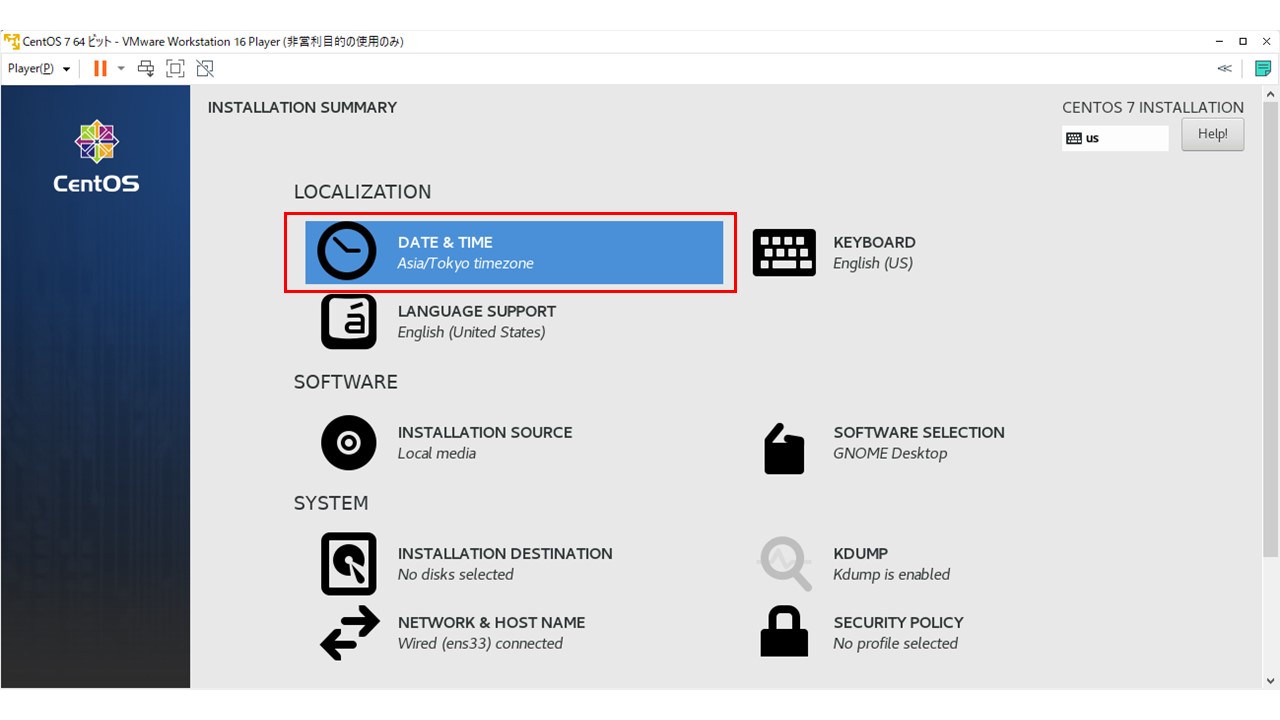Click 'Local media' under Installation Source

(x=436, y=453)
